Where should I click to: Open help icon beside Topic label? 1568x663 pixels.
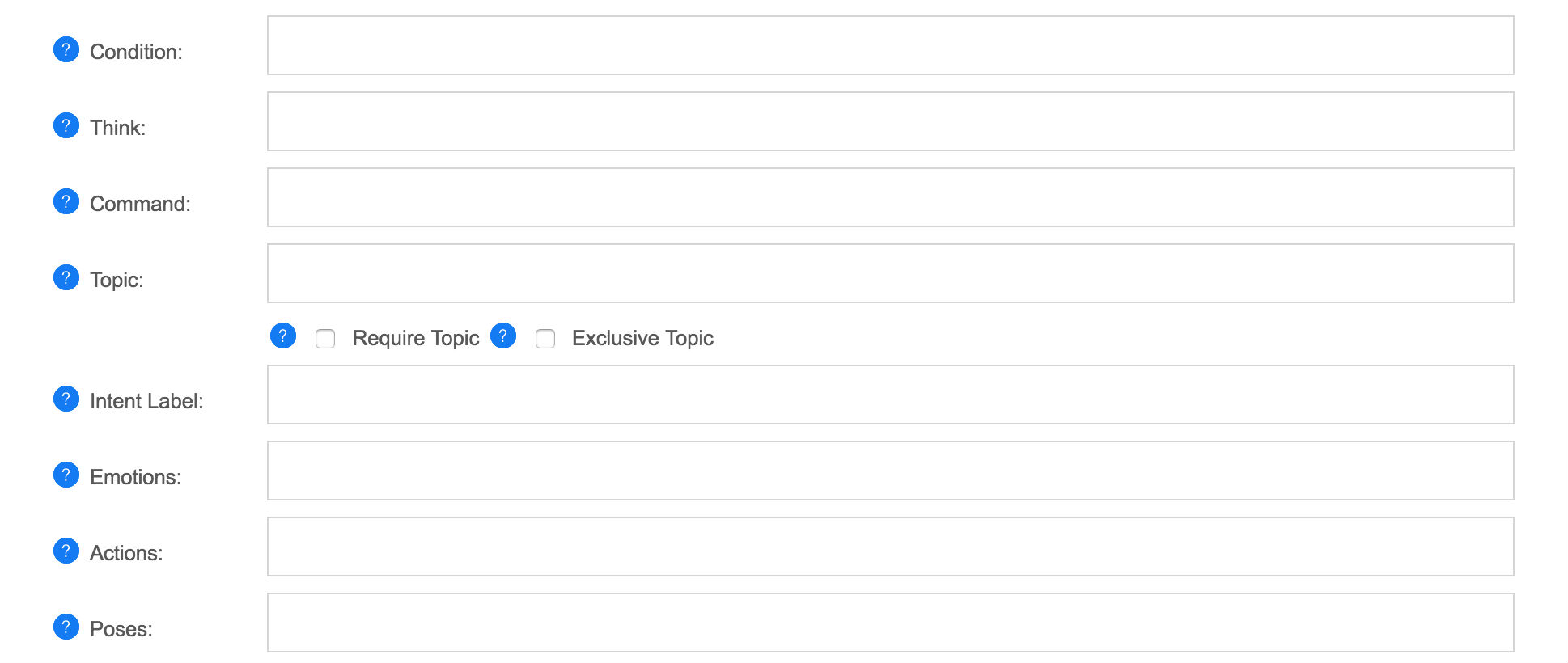click(66, 278)
